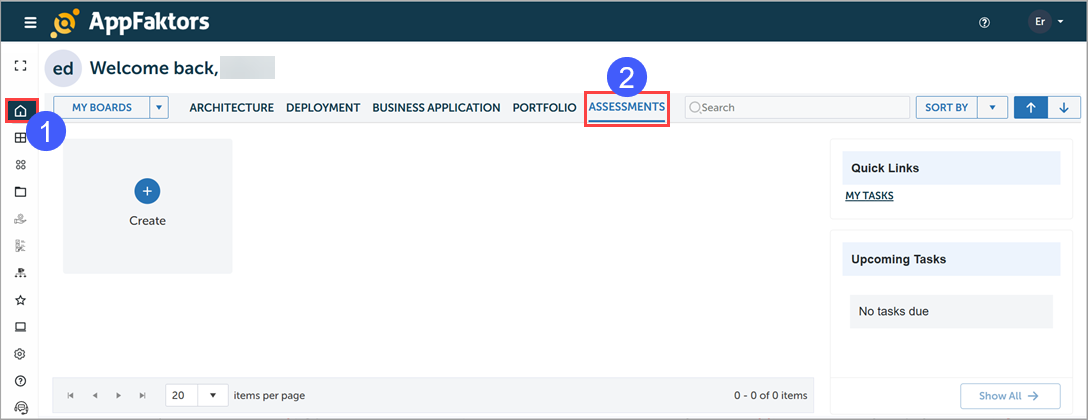
Task: Switch to the Business Application tab
Action: [x=436, y=108]
